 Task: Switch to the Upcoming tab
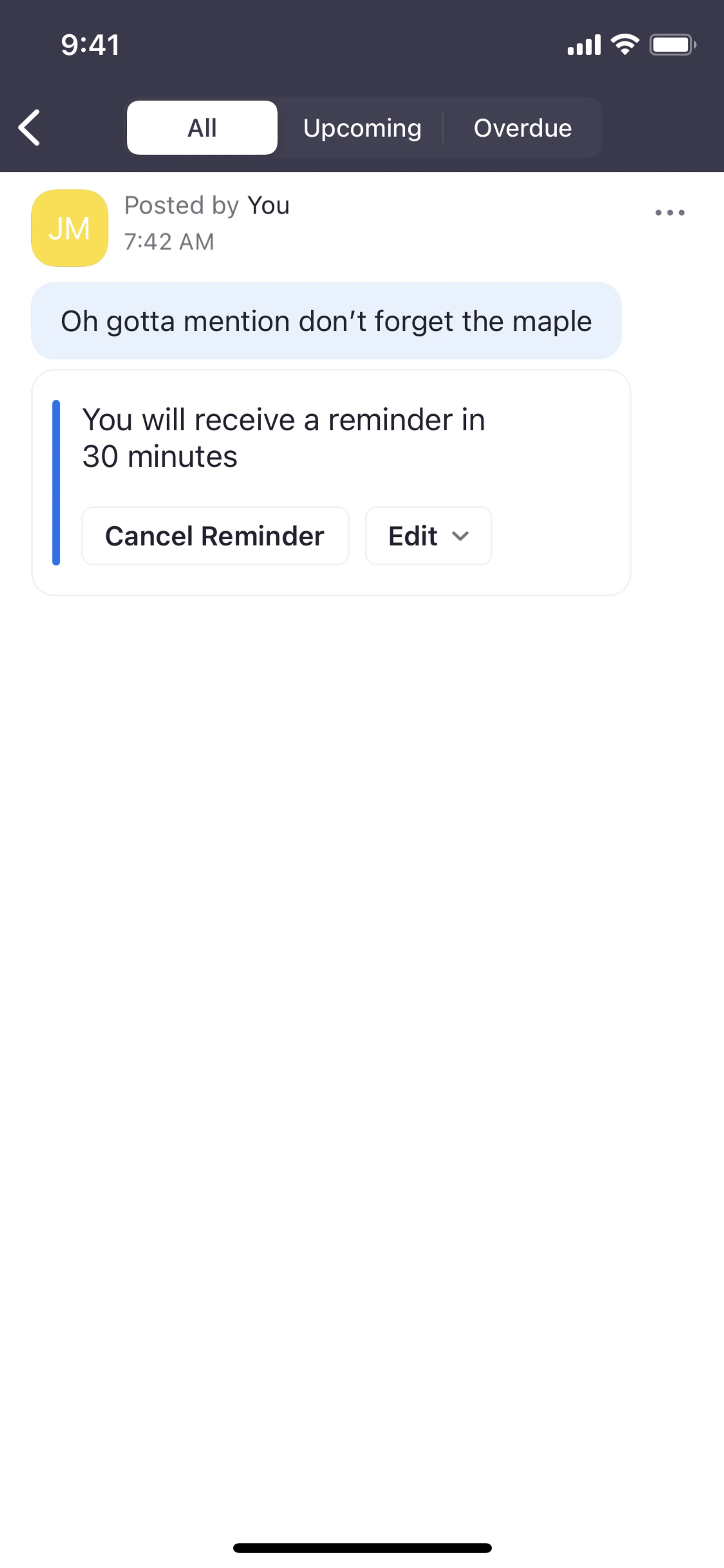362,128
